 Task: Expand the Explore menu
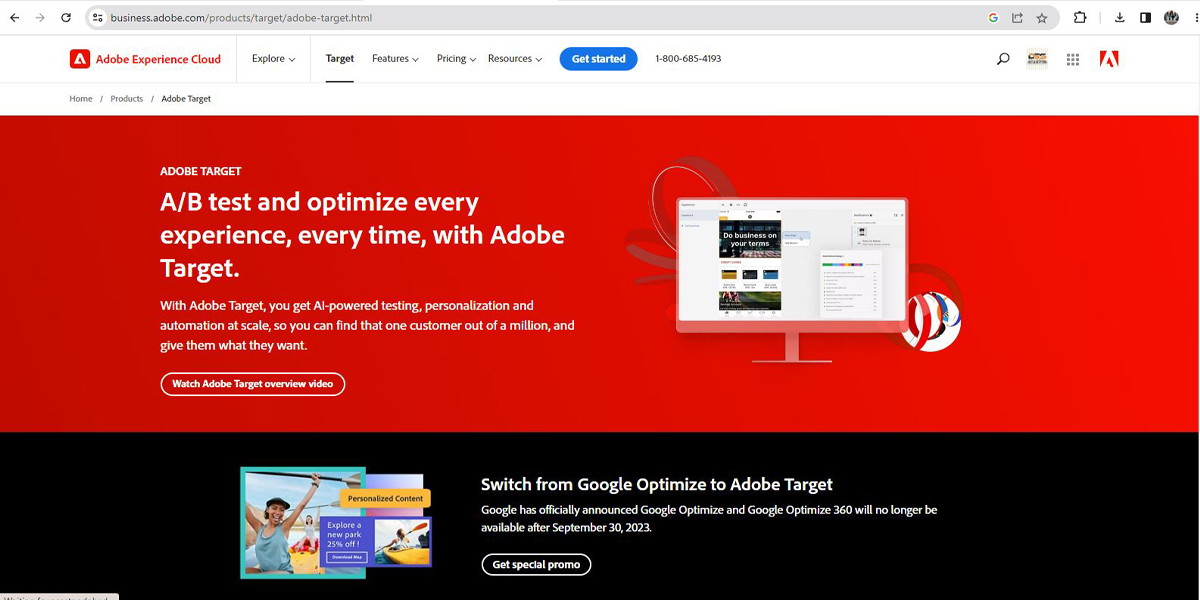click(x=273, y=59)
